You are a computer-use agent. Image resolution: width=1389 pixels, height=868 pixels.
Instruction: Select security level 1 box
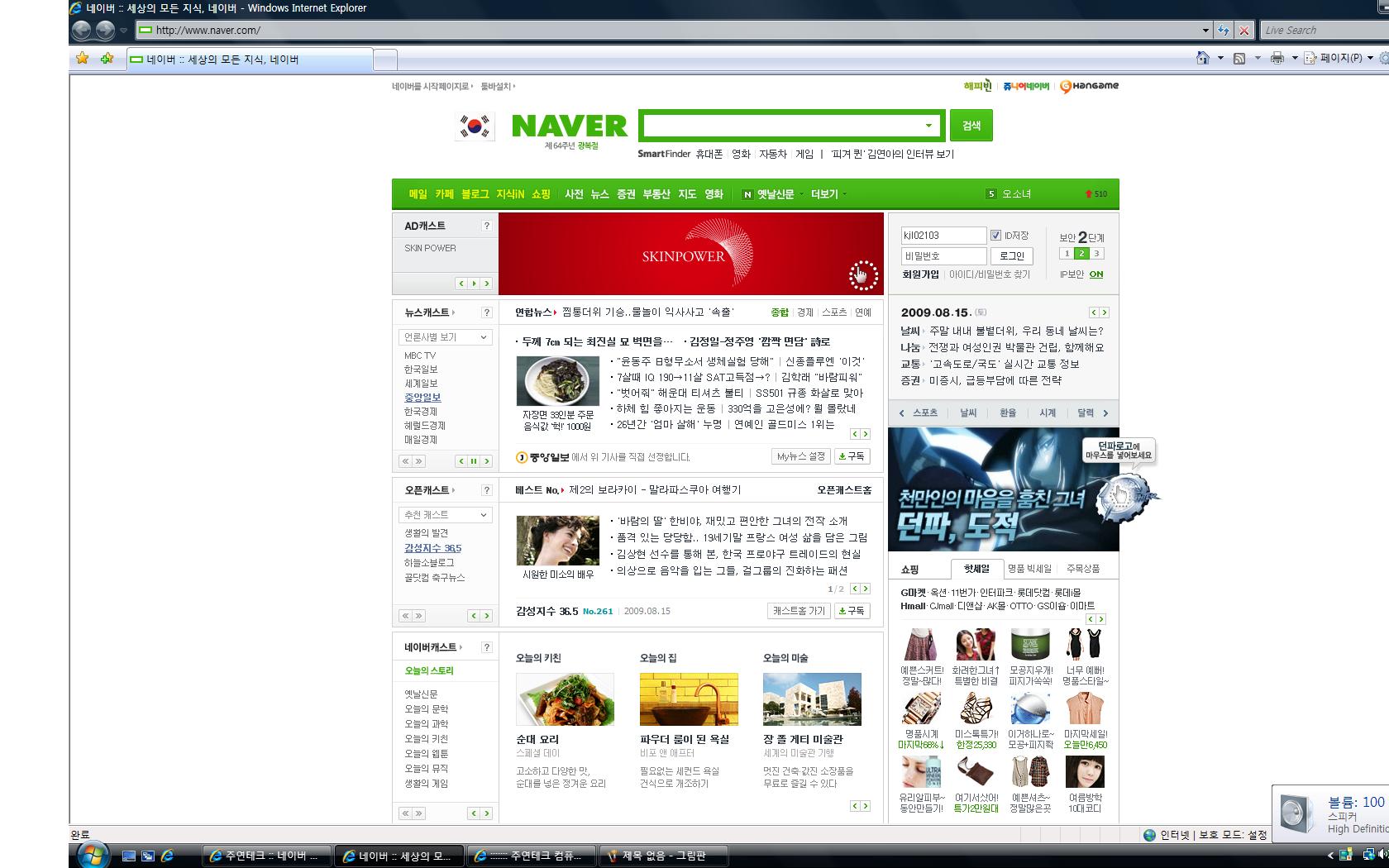tap(1067, 254)
